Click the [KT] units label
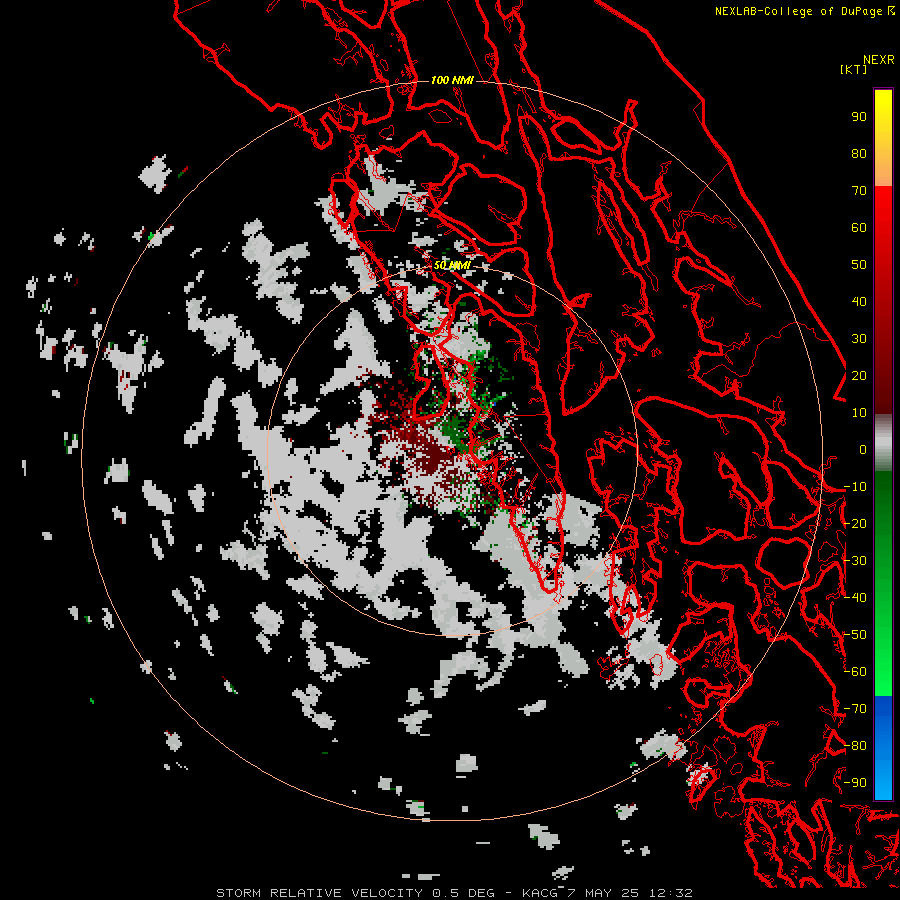Viewport: 900px width, 900px height. pos(853,69)
